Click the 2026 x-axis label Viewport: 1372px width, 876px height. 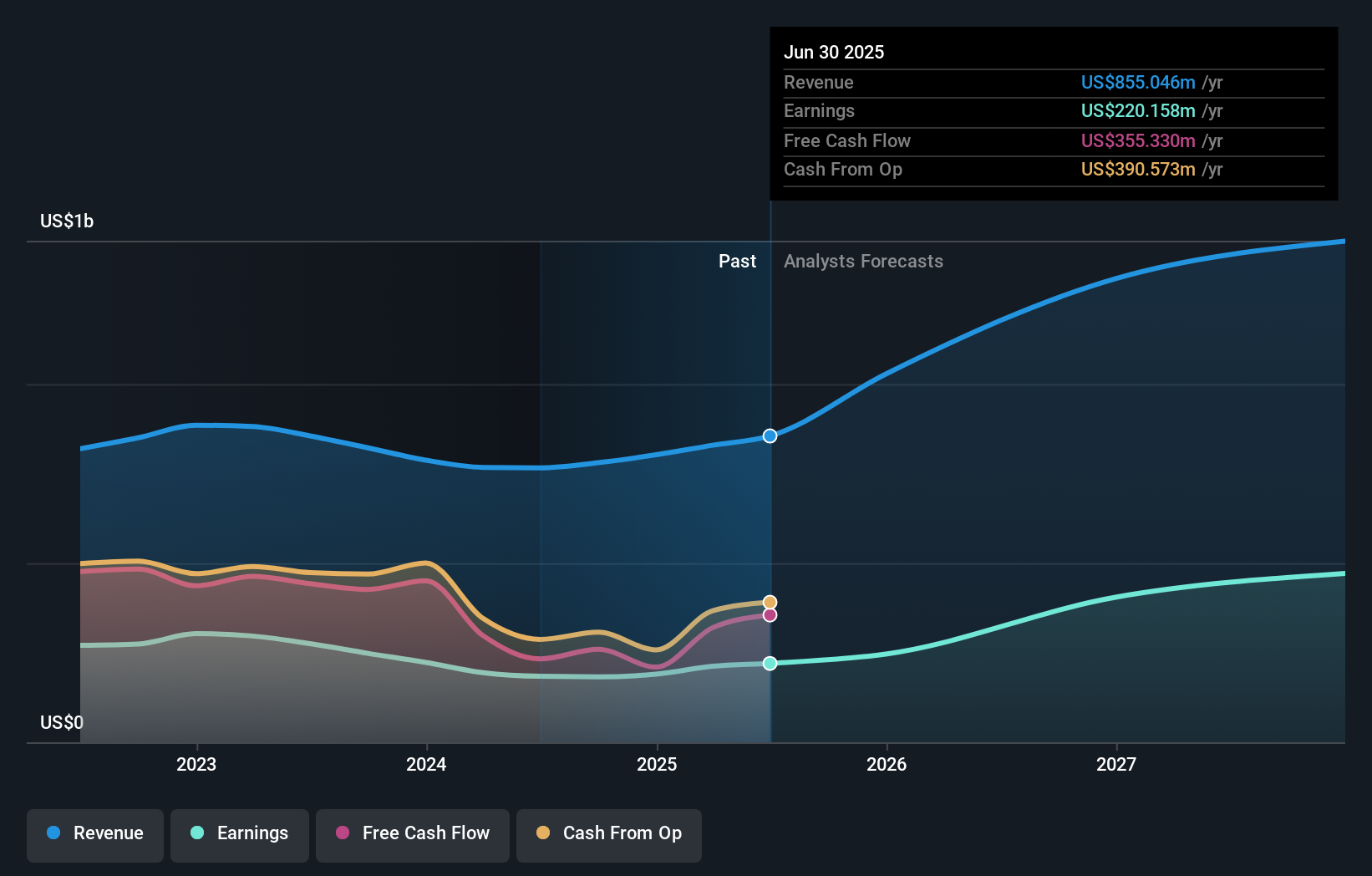(887, 764)
